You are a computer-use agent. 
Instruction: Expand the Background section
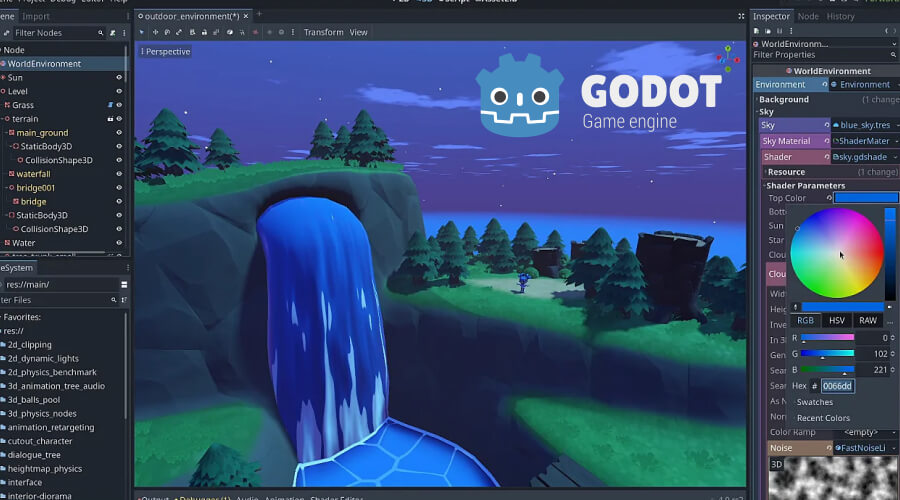point(783,99)
